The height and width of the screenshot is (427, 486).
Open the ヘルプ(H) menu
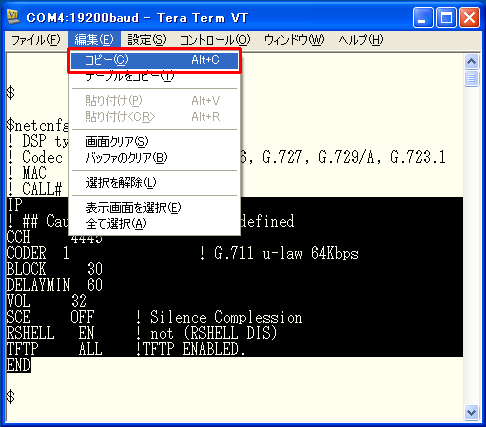pos(361,40)
